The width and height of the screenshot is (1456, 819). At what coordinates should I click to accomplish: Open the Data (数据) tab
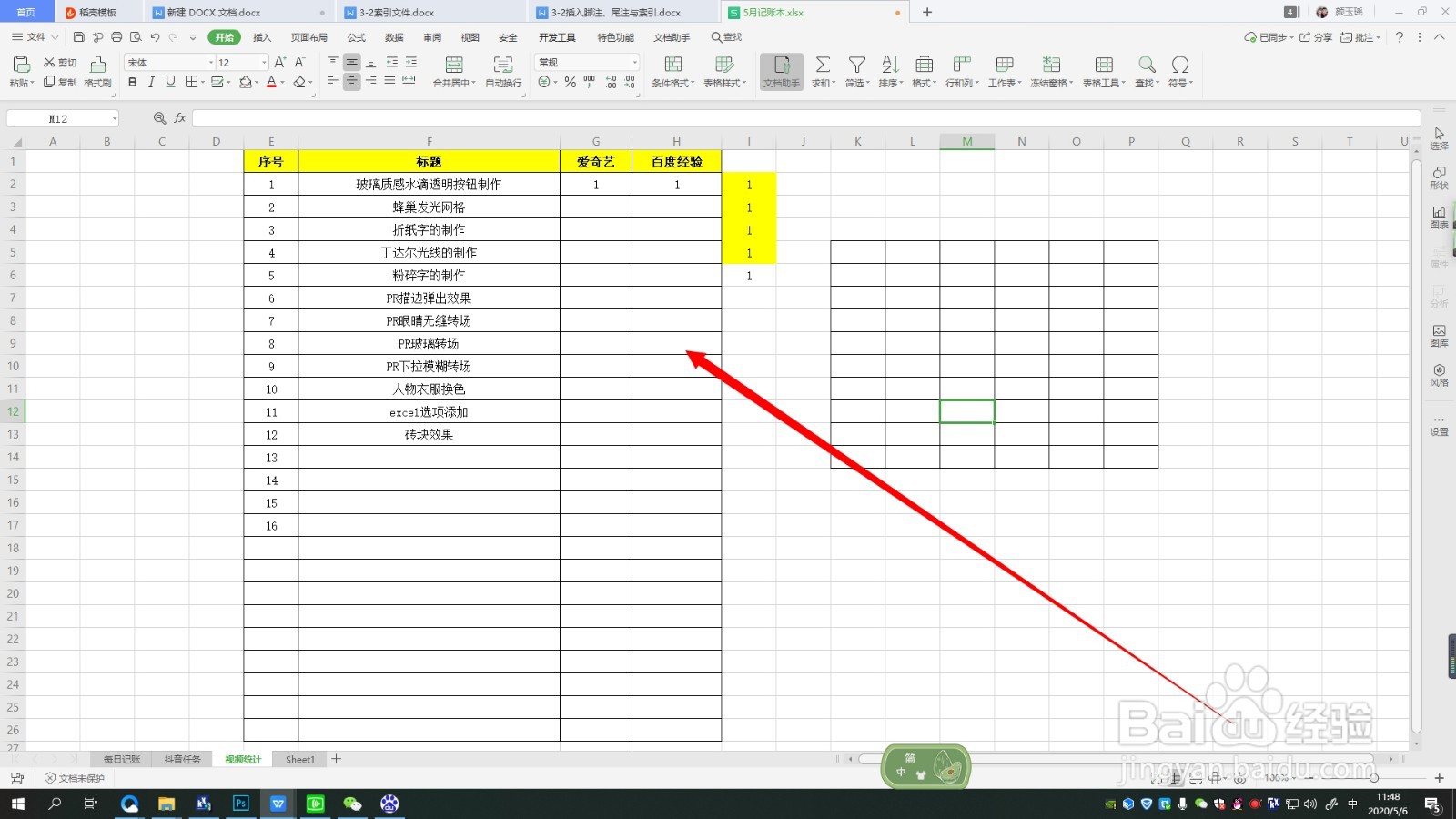point(394,37)
